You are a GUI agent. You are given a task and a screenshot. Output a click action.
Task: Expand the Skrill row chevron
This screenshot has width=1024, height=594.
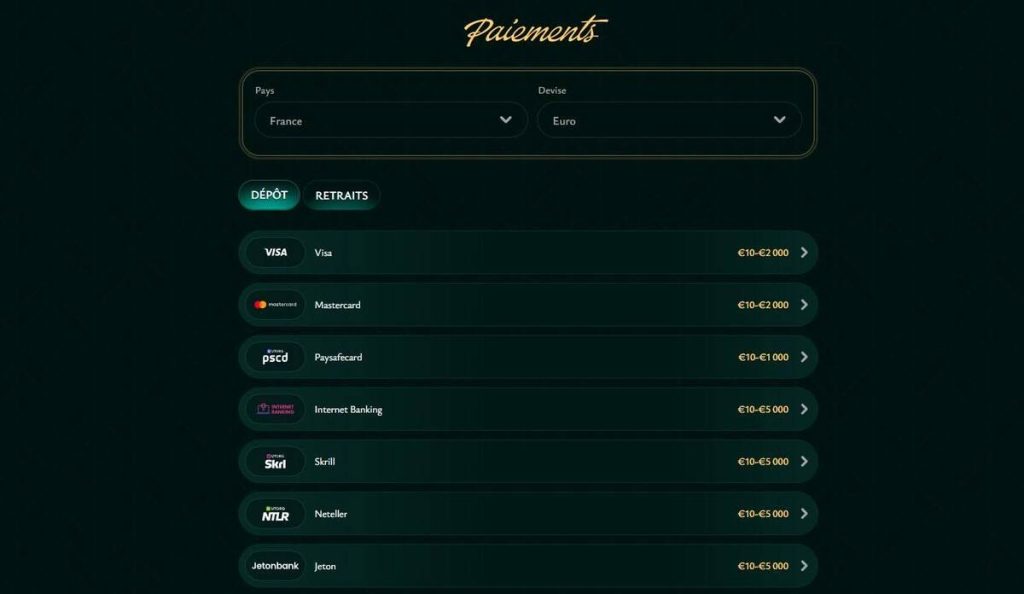(x=804, y=462)
